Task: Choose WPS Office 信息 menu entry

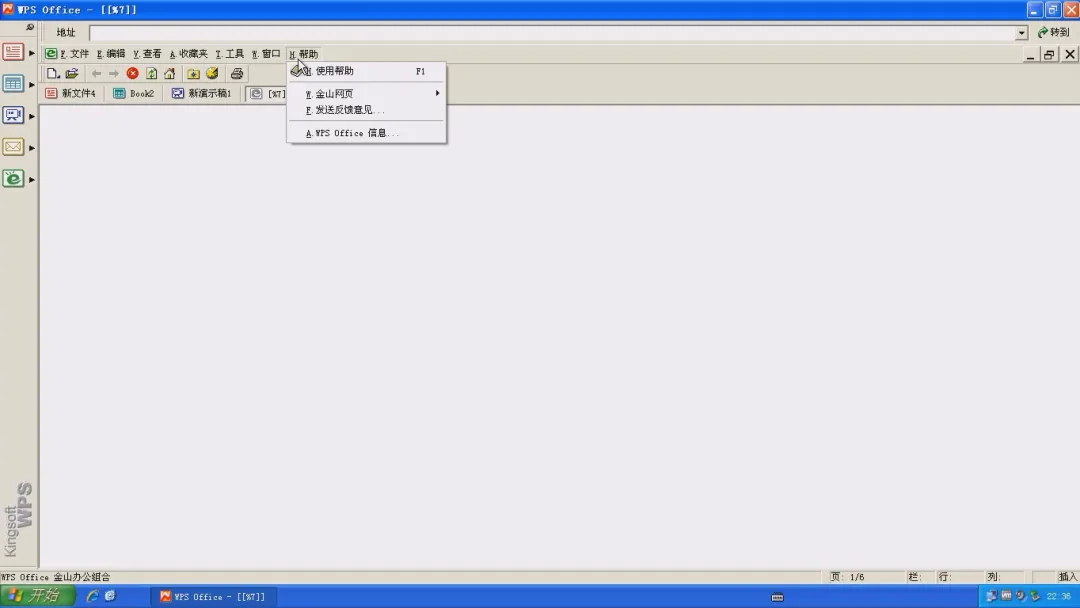Action: click(x=366, y=133)
